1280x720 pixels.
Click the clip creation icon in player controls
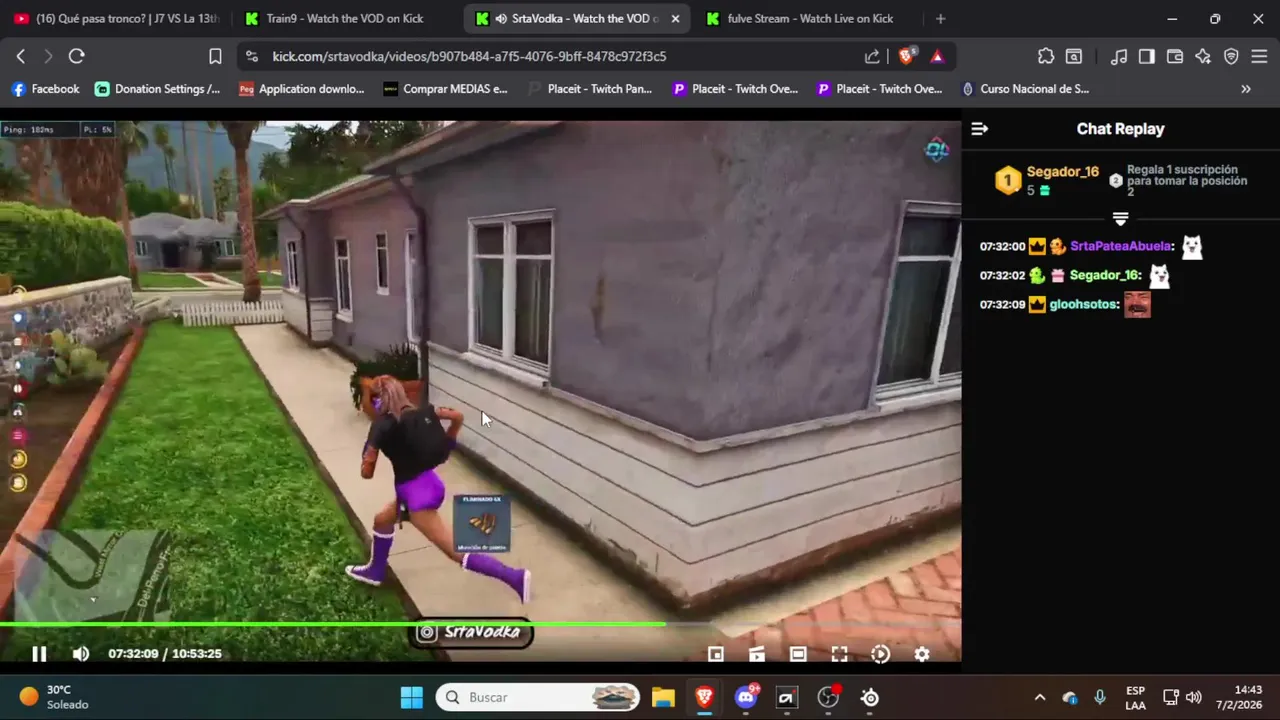coord(757,654)
